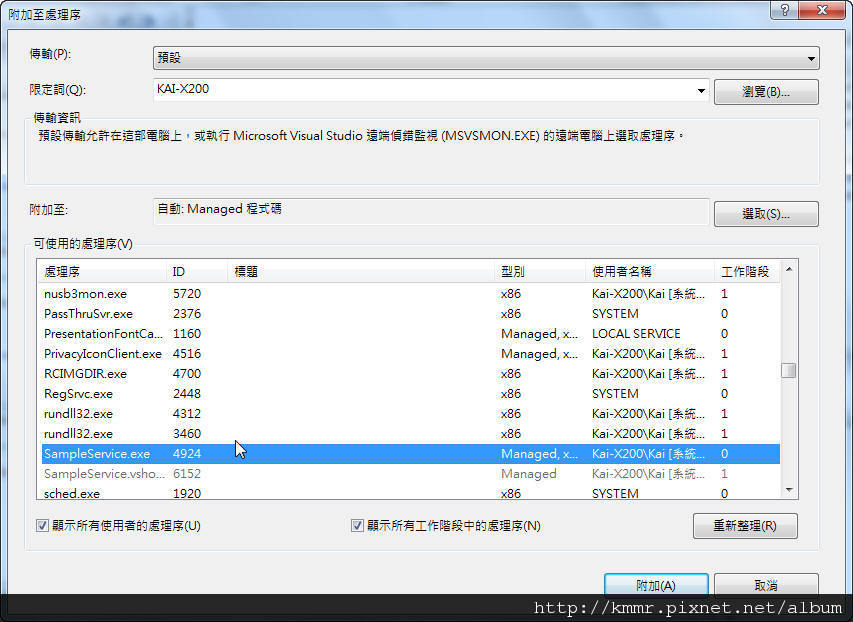Select SampleService.vsho... process row
The height and width of the screenshot is (622, 853).
click(411, 474)
